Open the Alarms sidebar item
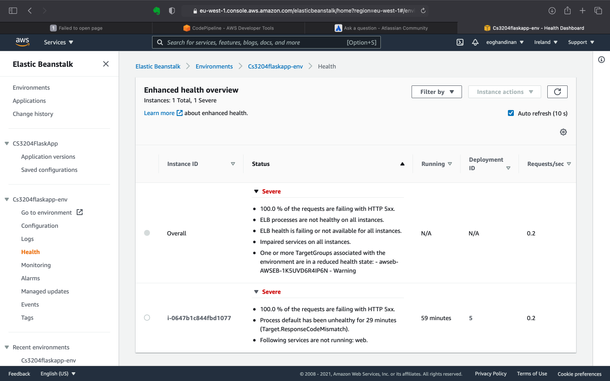 coord(30,278)
